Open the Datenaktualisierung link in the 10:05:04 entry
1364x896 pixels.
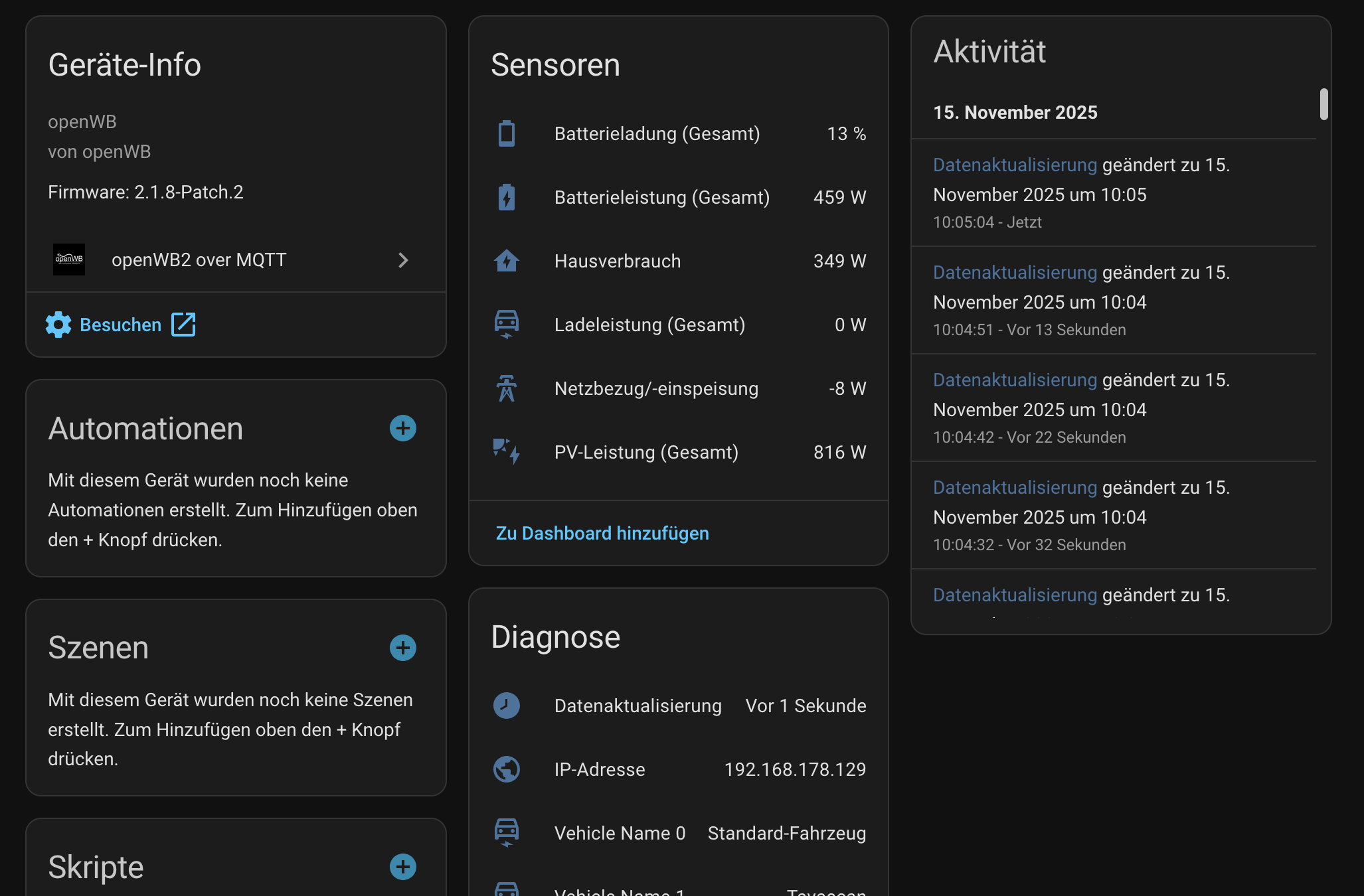(1015, 165)
